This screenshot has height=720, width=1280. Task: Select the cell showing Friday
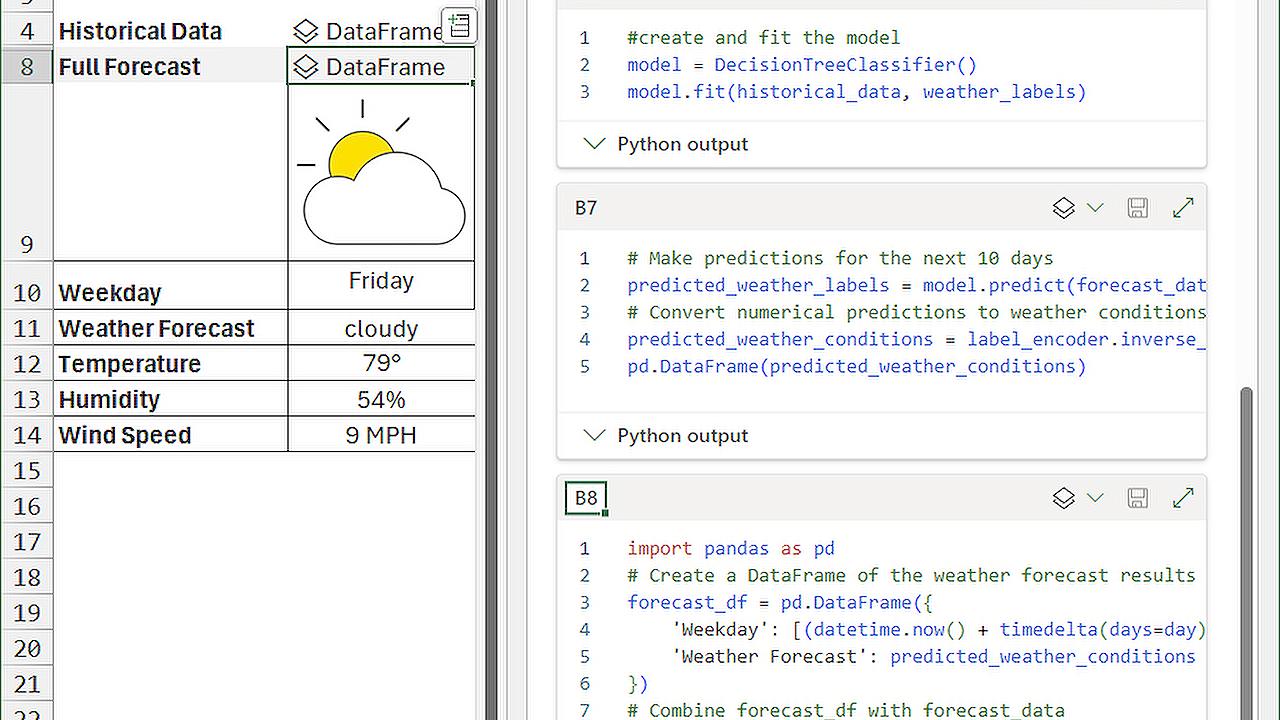[x=380, y=281]
